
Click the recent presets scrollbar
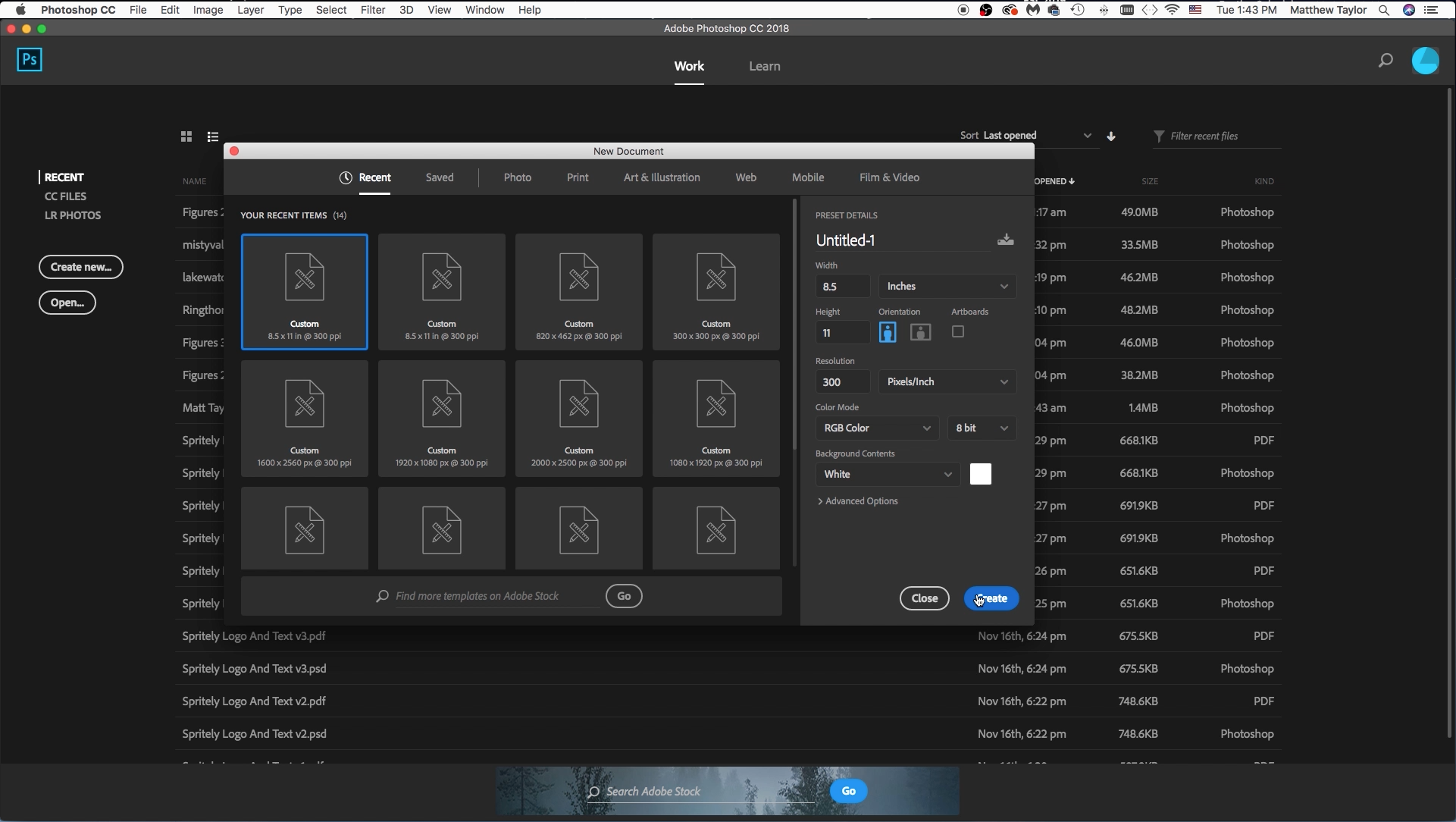point(794,325)
